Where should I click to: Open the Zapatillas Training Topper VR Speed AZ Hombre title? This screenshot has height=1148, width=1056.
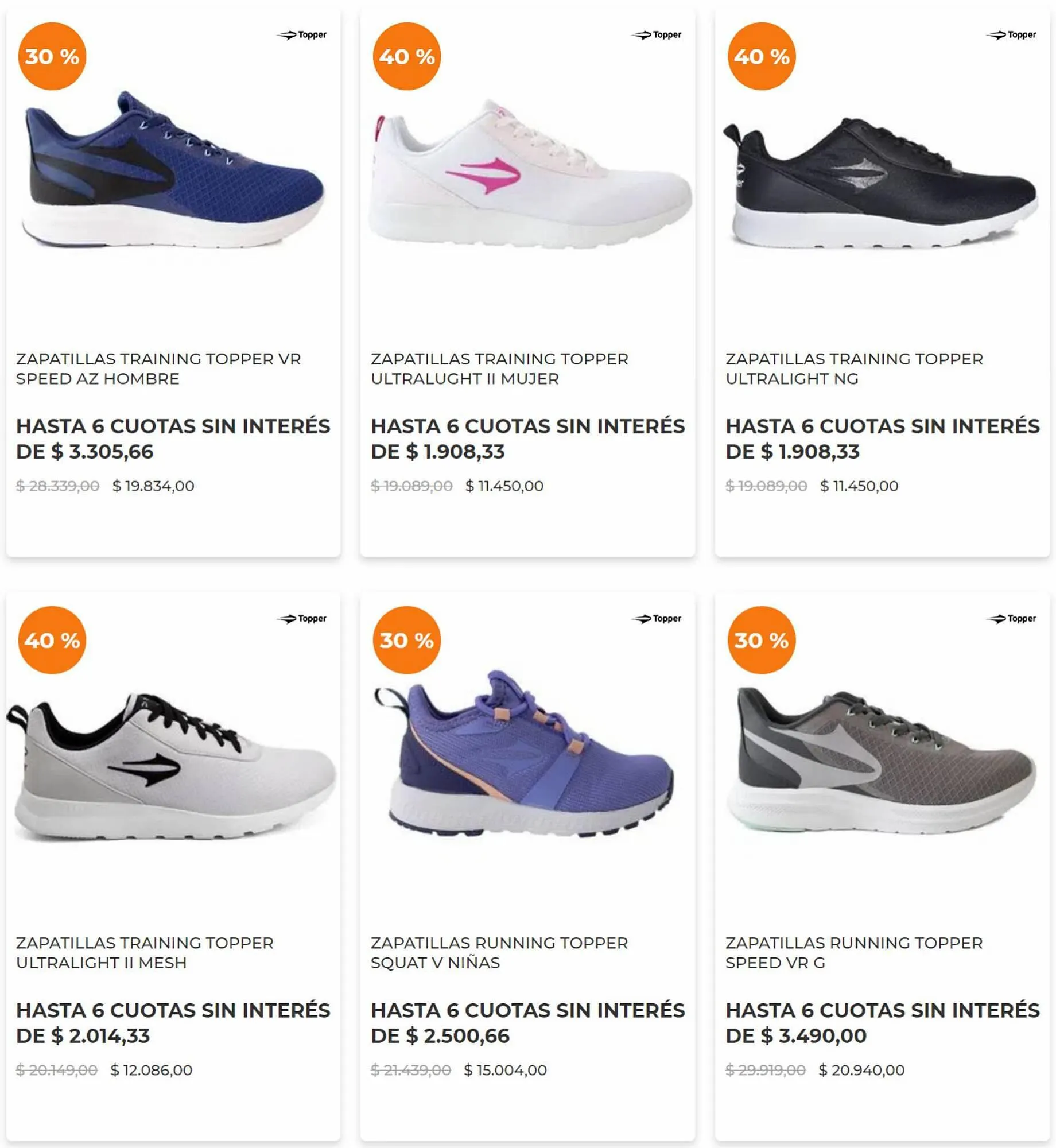tap(158, 369)
